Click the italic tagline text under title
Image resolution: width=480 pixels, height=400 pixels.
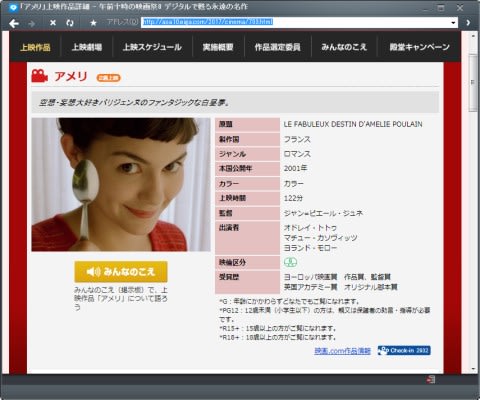tap(134, 102)
